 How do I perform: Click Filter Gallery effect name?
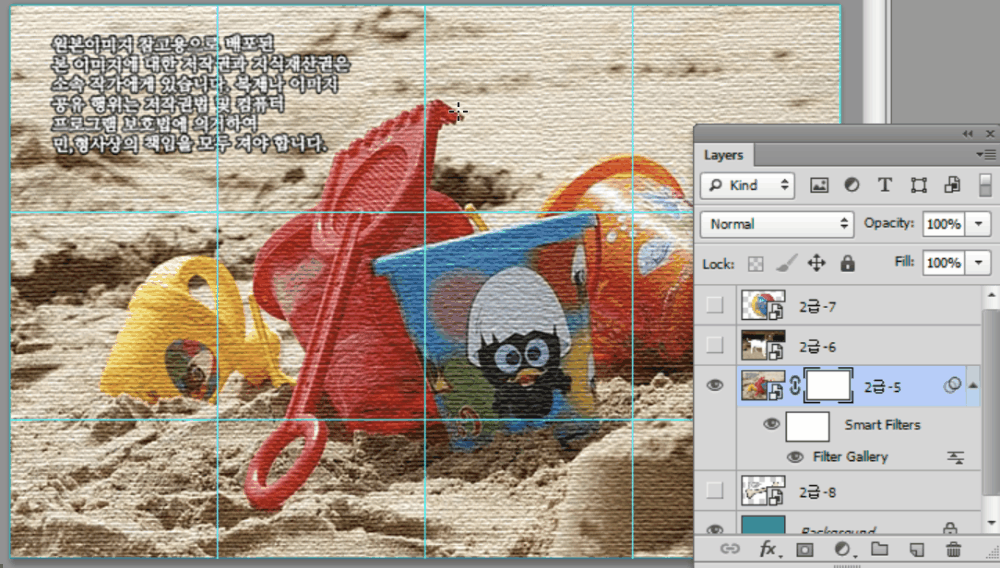click(x=850, y=457)
